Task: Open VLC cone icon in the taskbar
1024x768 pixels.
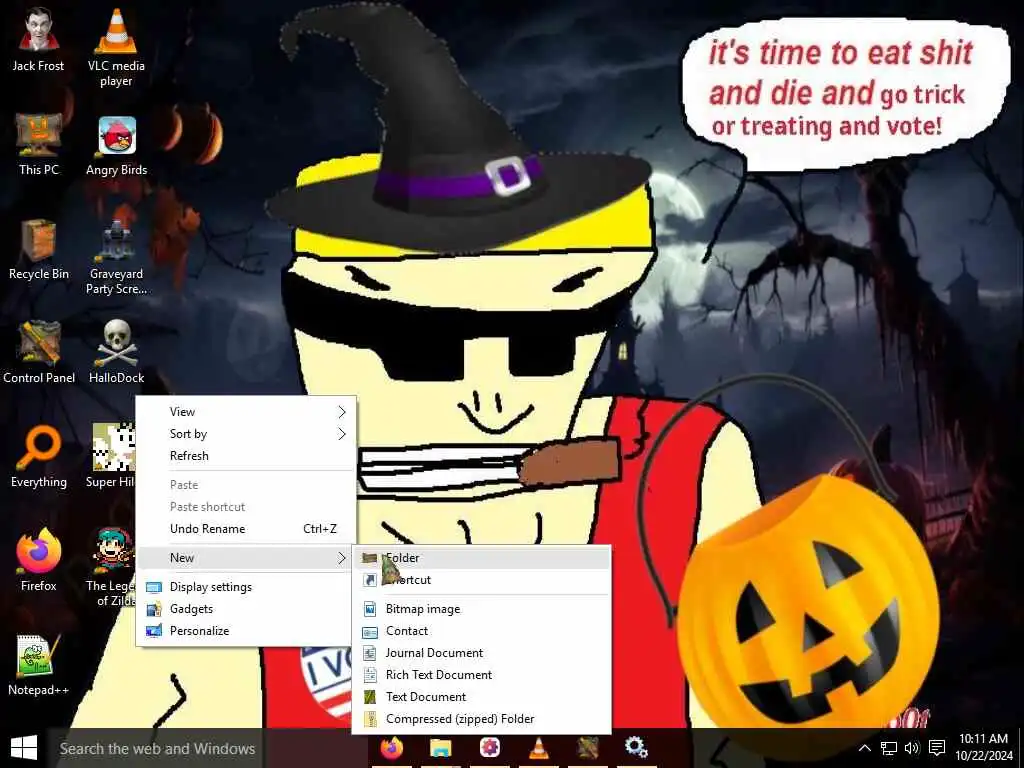Action: [x=539, y=748]
